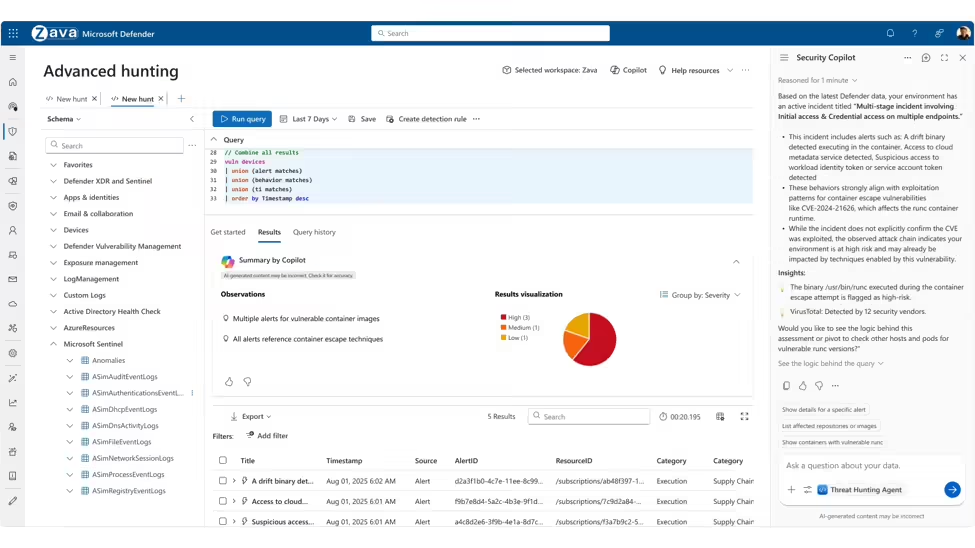This screenshot has width=975, height=548.
Task: Open Group by: Severity dropdown
Action: 700,295
